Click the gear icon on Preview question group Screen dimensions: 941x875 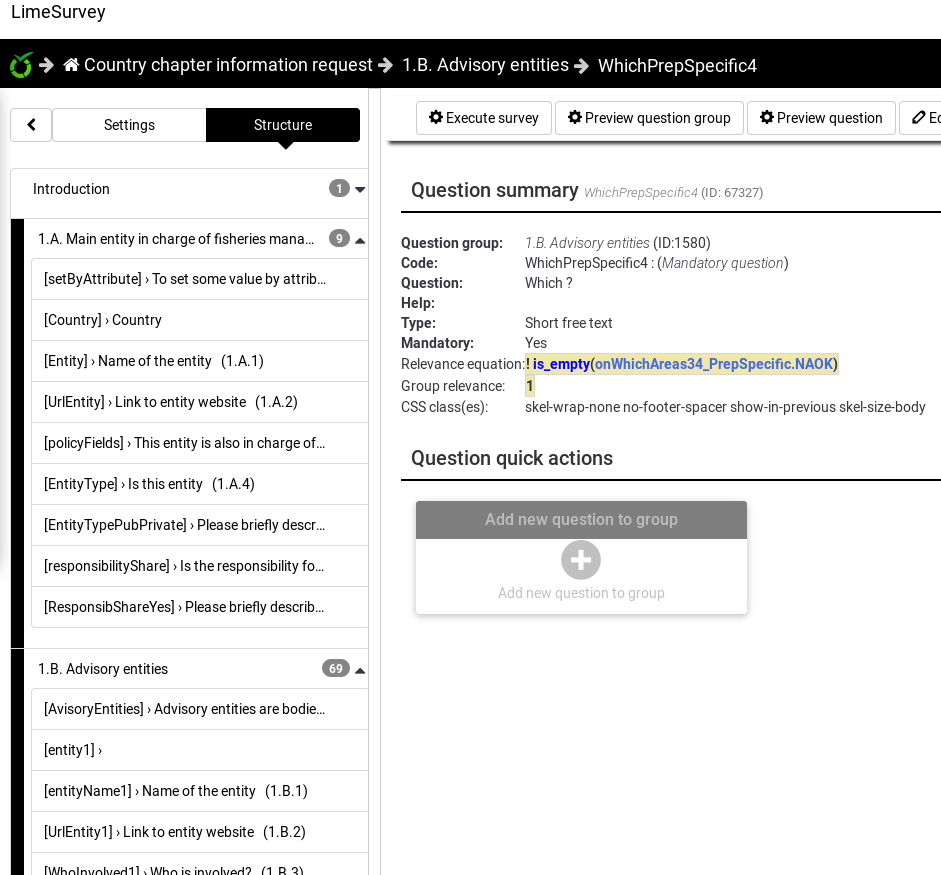tap(574, 118)
